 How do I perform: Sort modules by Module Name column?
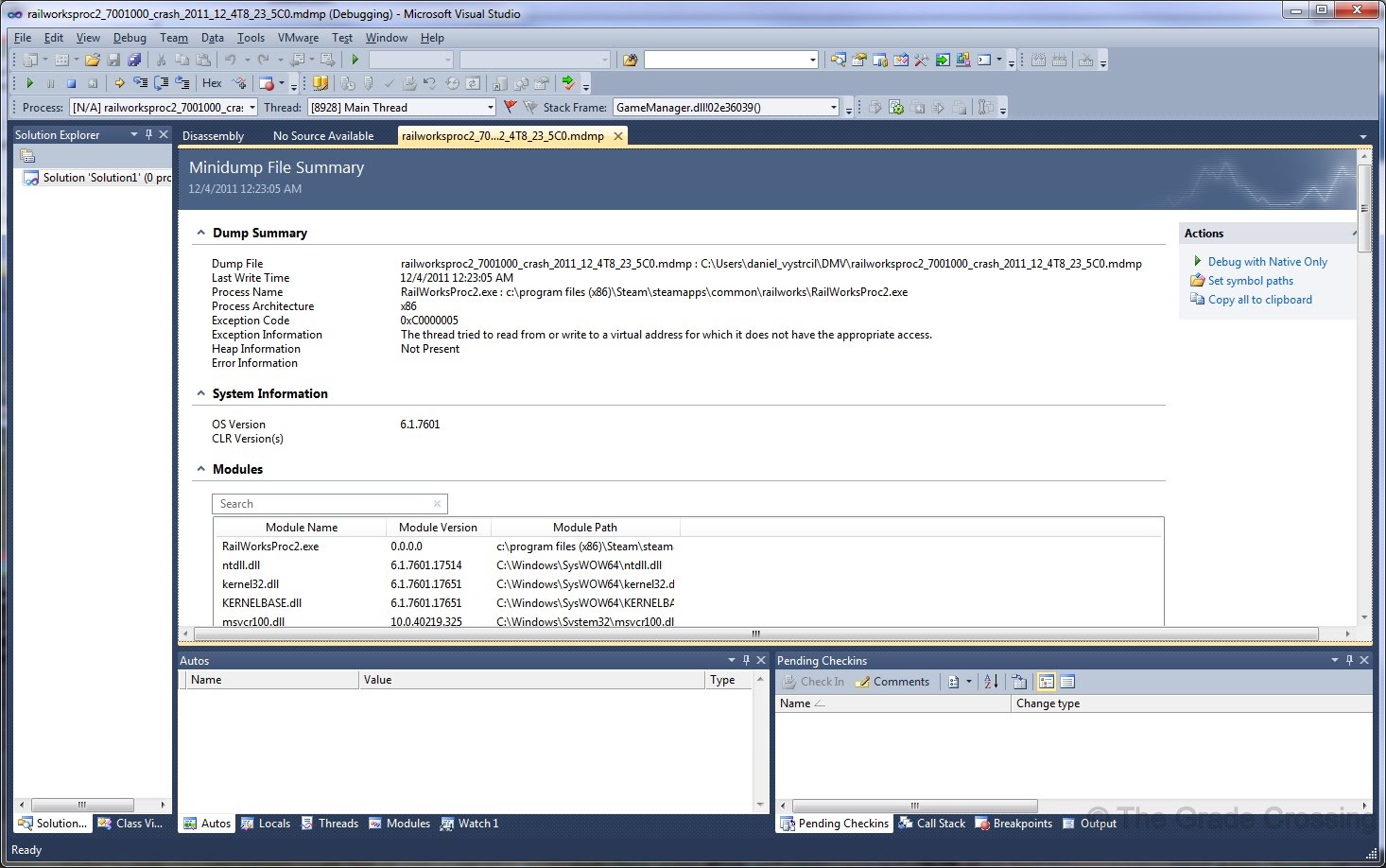click(x=301, y=528)
